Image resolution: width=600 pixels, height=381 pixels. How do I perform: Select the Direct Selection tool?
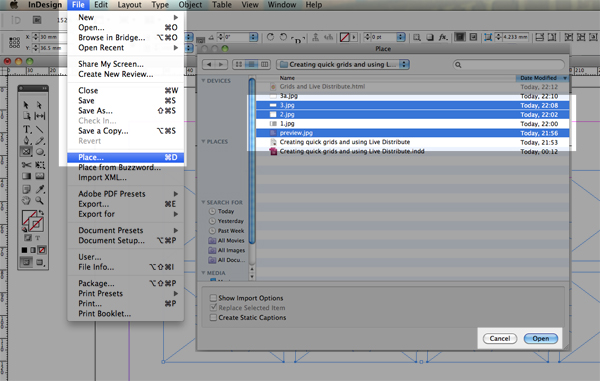coord(39,104)
